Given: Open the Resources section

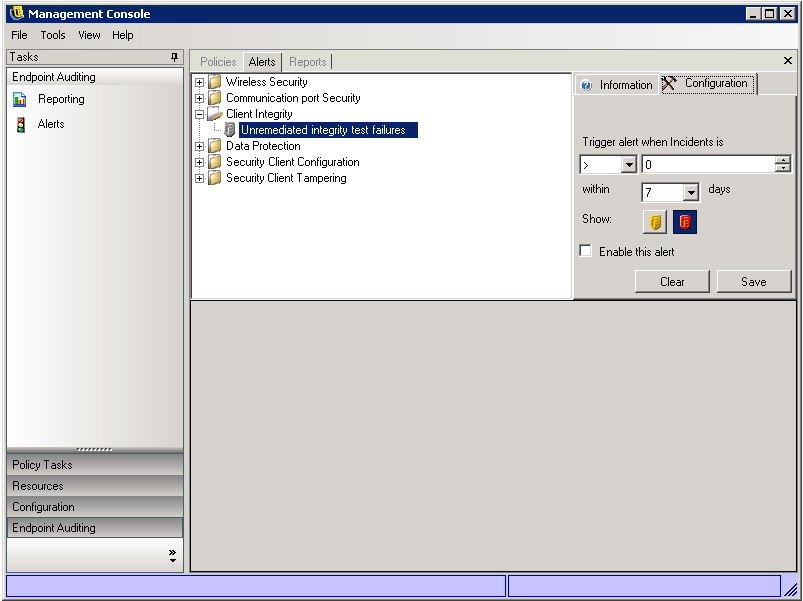Looking at the screenshot, I should click(95, 485).
